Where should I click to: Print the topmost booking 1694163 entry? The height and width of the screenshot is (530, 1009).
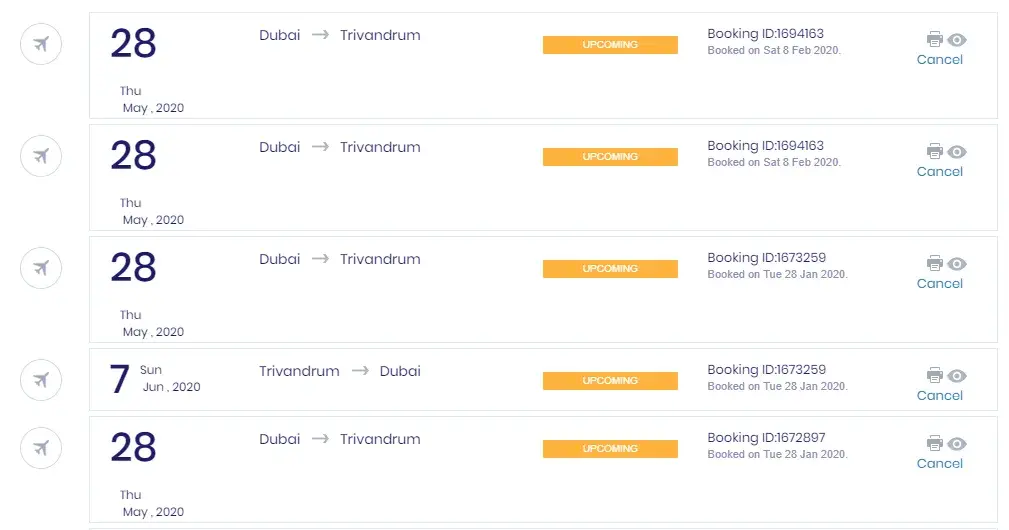pyautogui.click(x=934, y=39)
